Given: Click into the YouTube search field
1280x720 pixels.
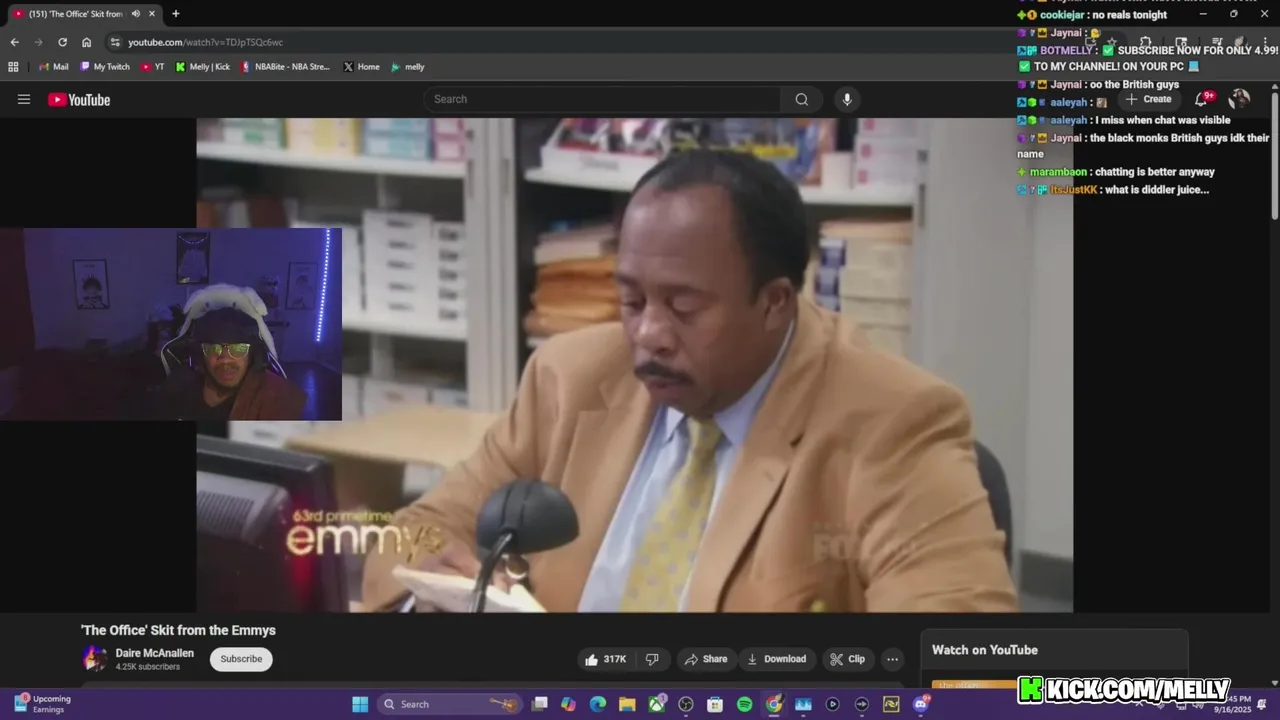Looking at the screenshot, I should [603, 99].
